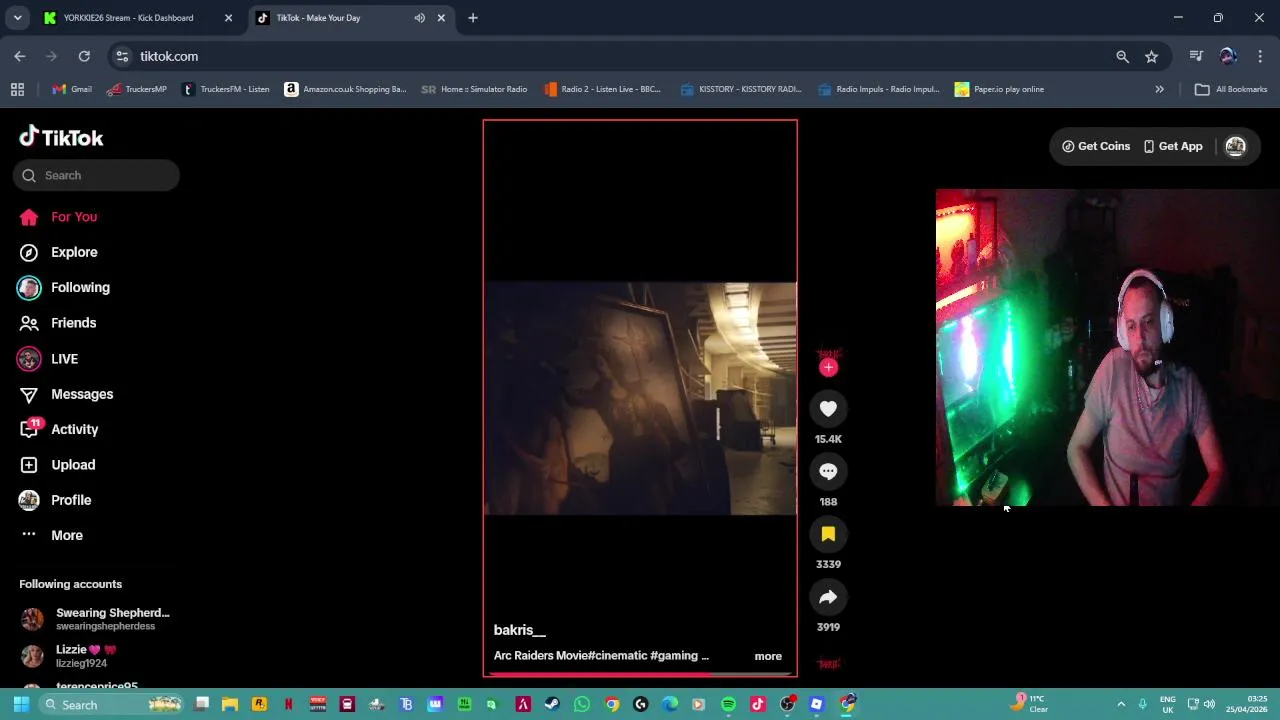Seek on the video progress bar

[x=640, y=674]
